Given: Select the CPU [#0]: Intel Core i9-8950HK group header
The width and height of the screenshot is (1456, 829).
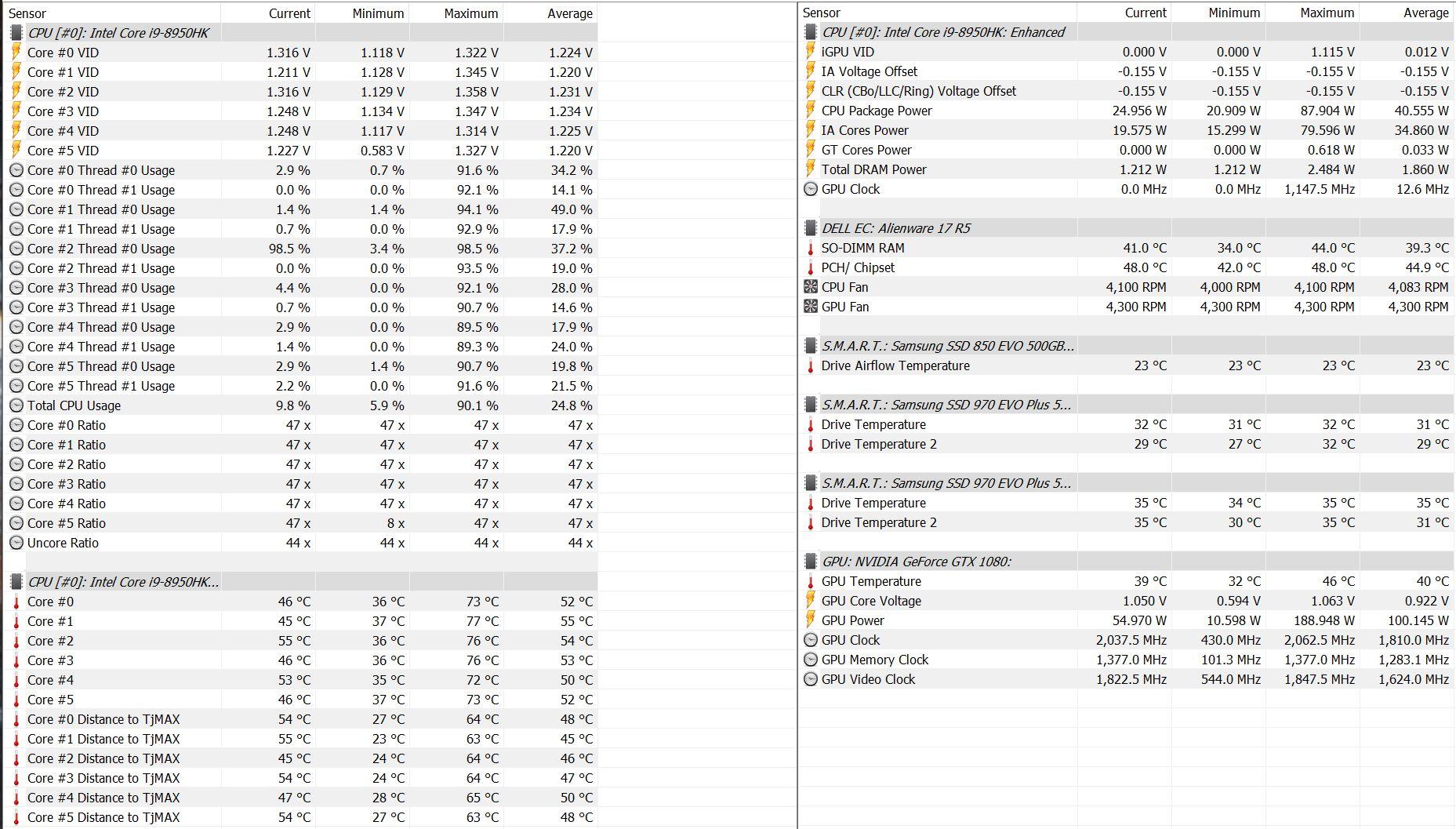Looking at the screenshot, I should [302, 33].
